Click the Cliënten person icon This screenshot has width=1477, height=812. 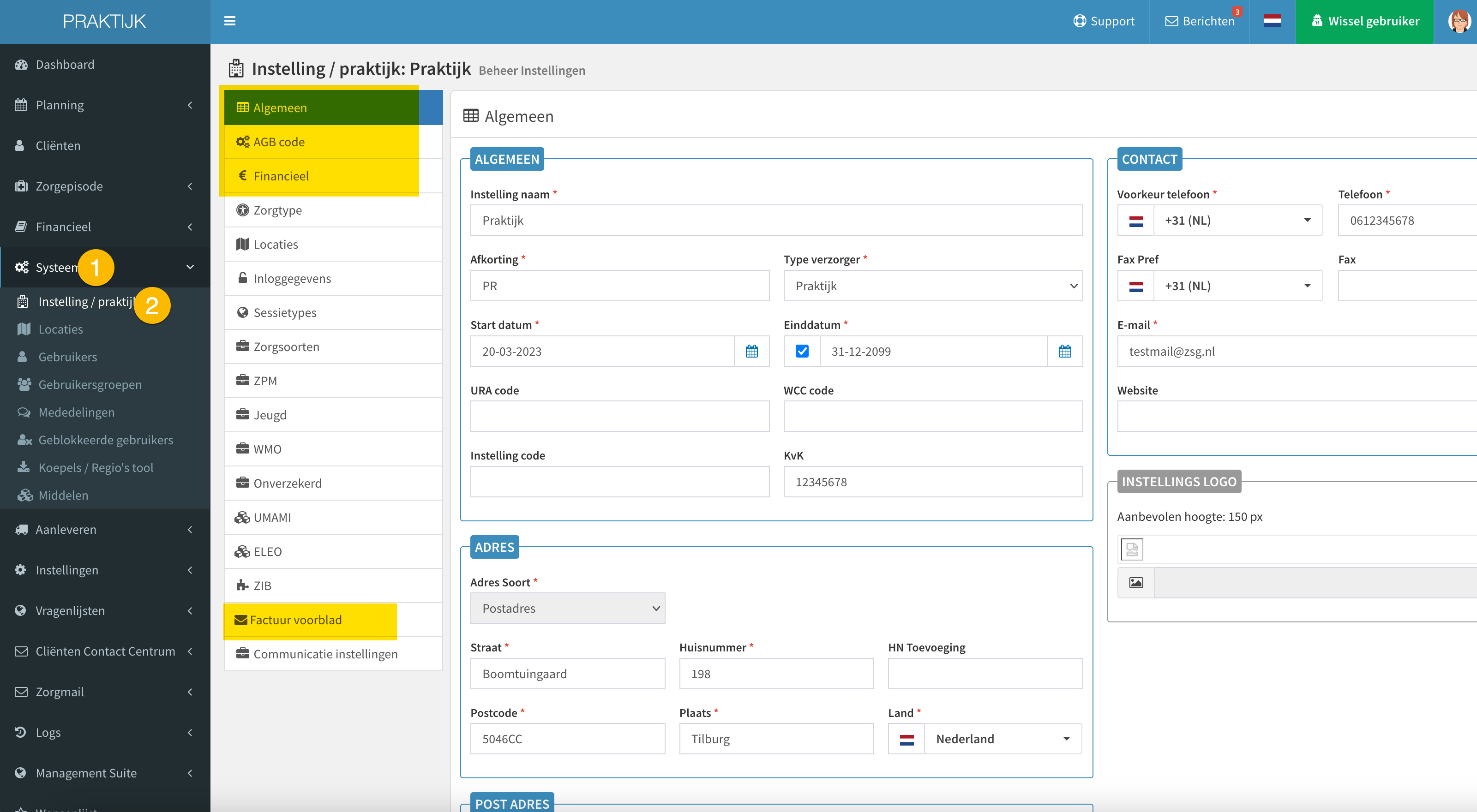[x=19, y=145]
